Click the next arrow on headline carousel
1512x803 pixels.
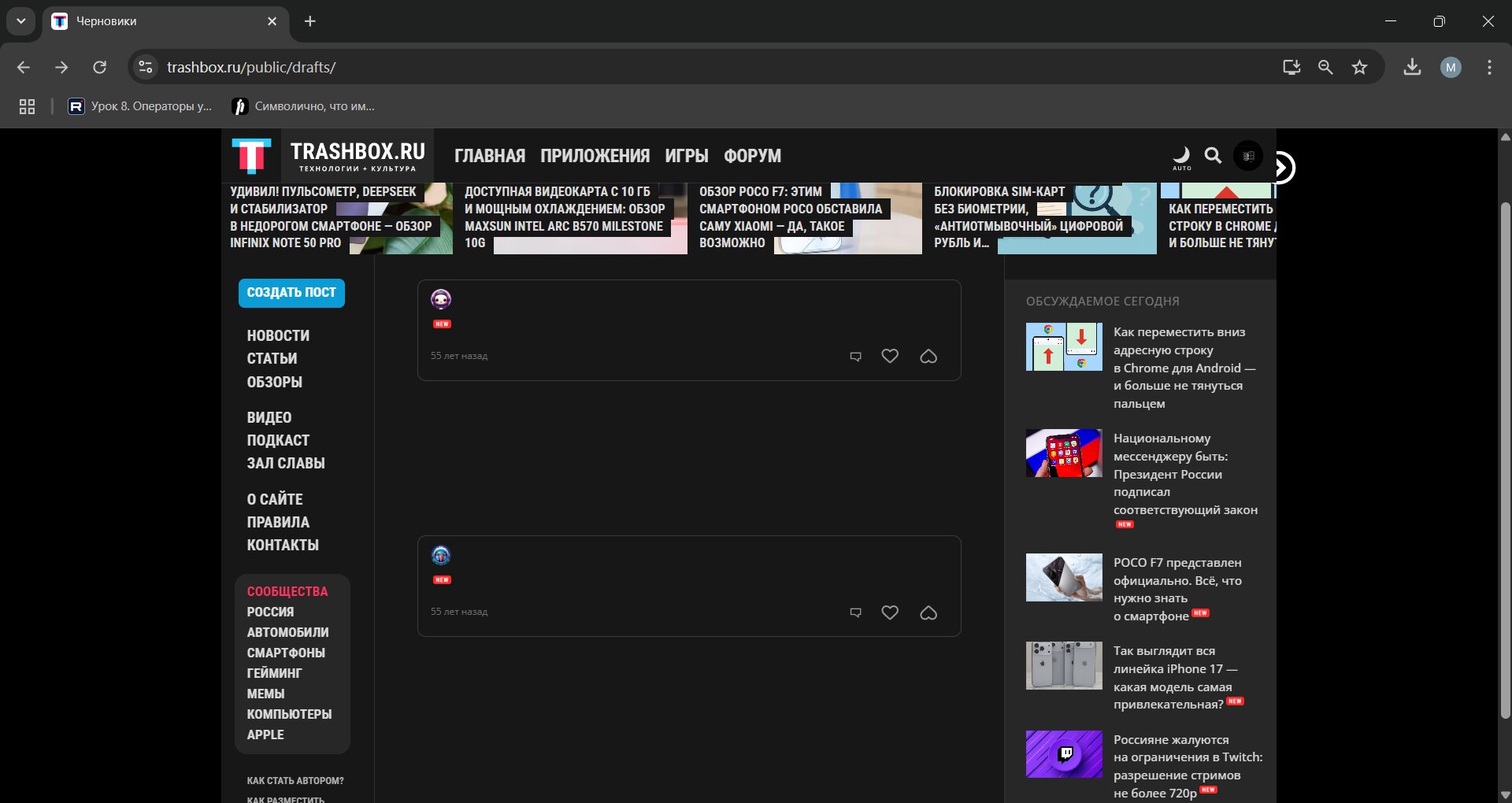(x=1282, y=167)
